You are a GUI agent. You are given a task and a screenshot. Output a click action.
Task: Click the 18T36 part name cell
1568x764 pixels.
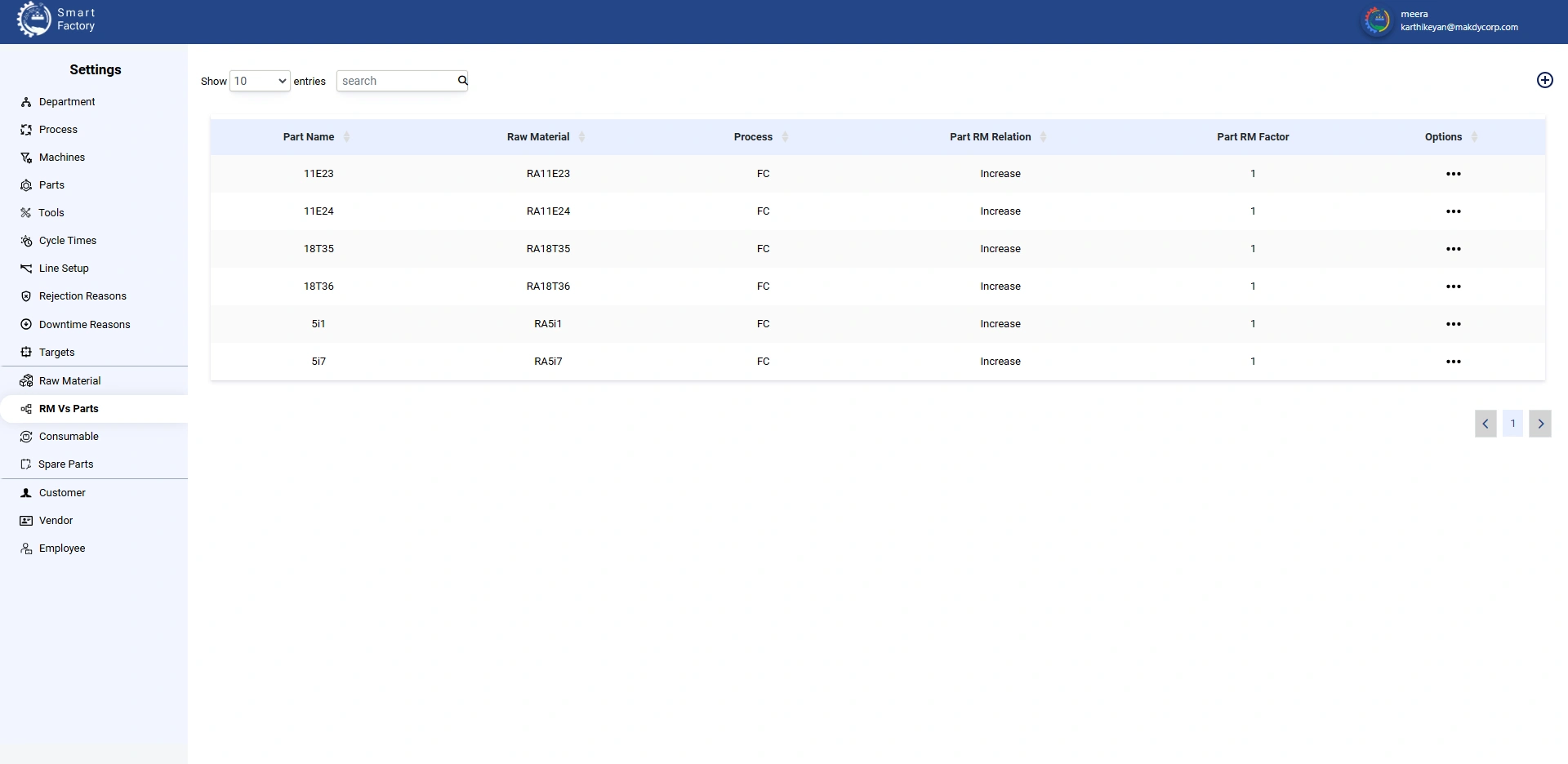pos(318,286)
